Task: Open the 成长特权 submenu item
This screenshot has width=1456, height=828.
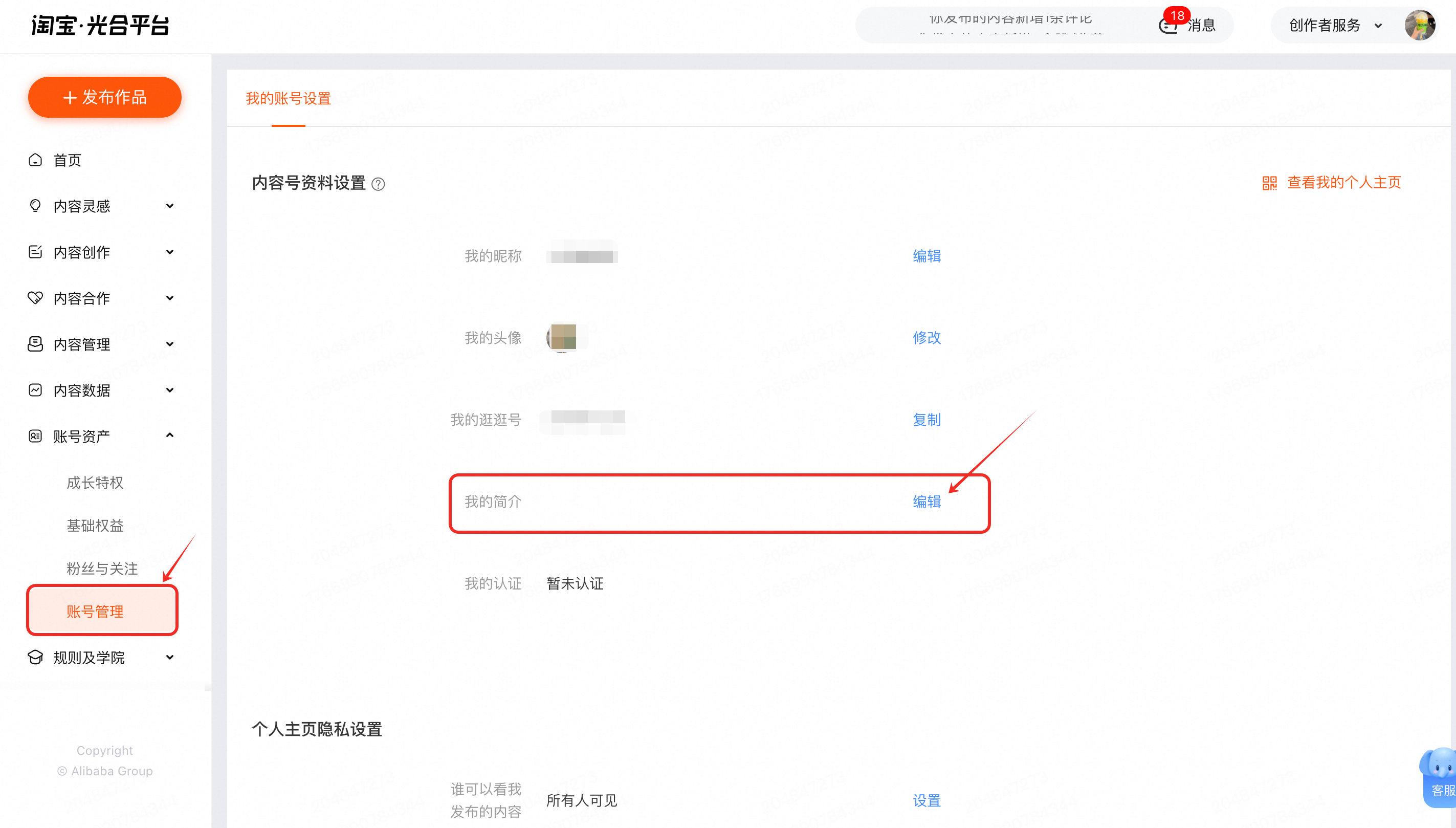Action: pos(95,483)
